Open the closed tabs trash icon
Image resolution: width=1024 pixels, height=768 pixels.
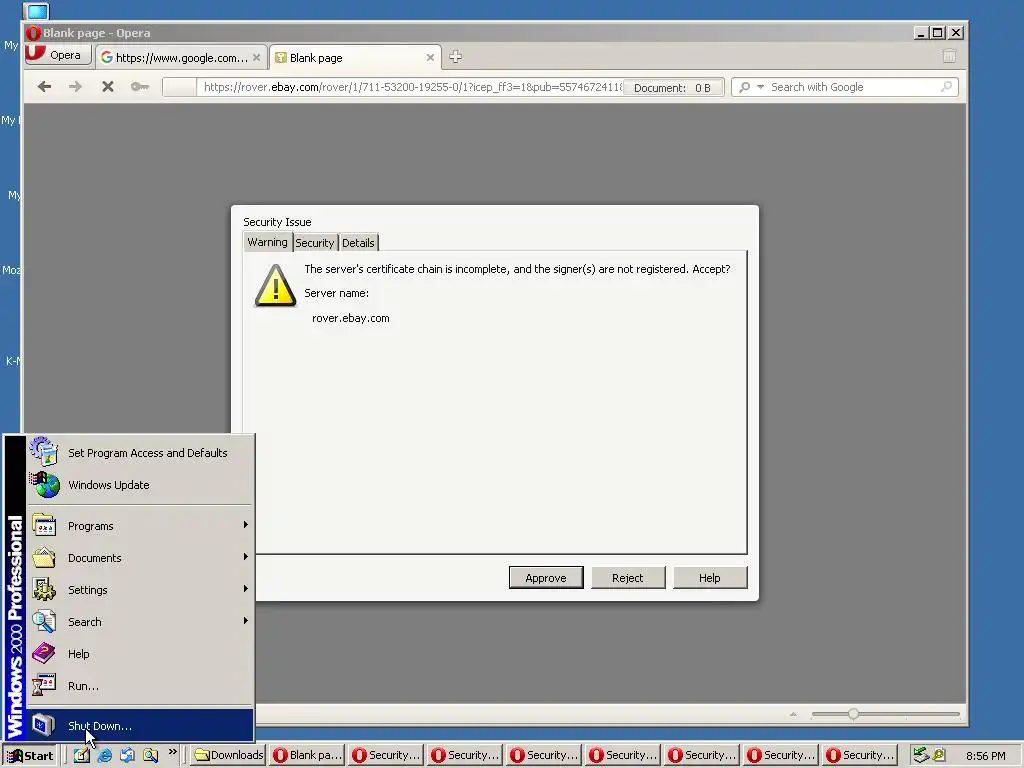pos(950,57)
